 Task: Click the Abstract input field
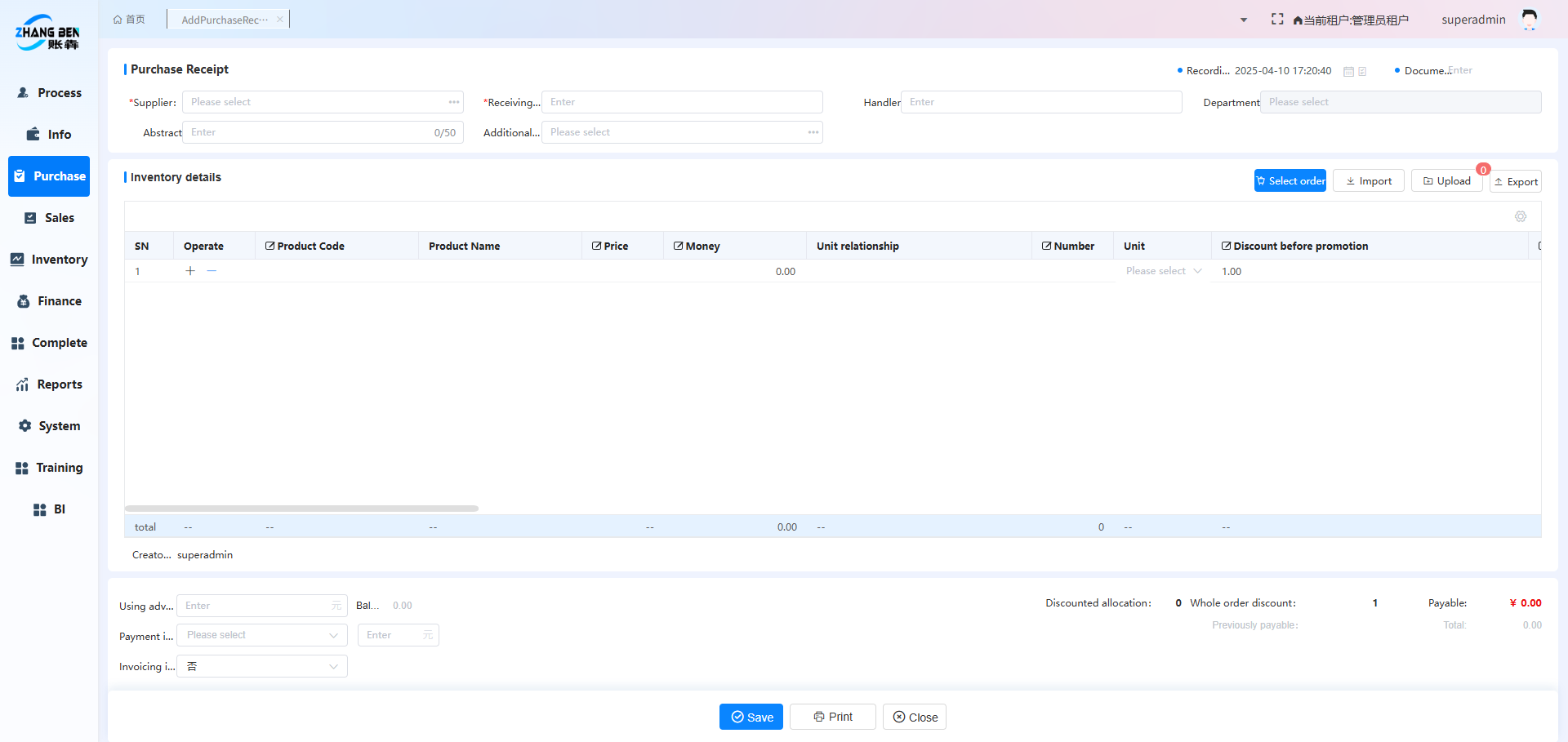coord(310,132)
